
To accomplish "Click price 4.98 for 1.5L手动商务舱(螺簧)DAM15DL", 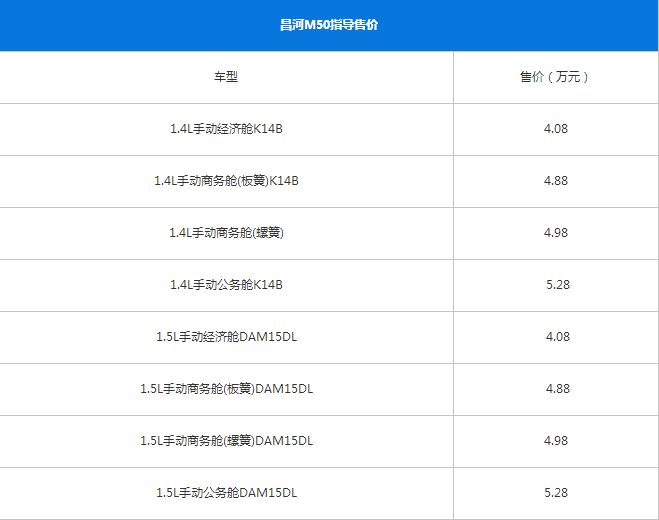I will click(556, 441).
